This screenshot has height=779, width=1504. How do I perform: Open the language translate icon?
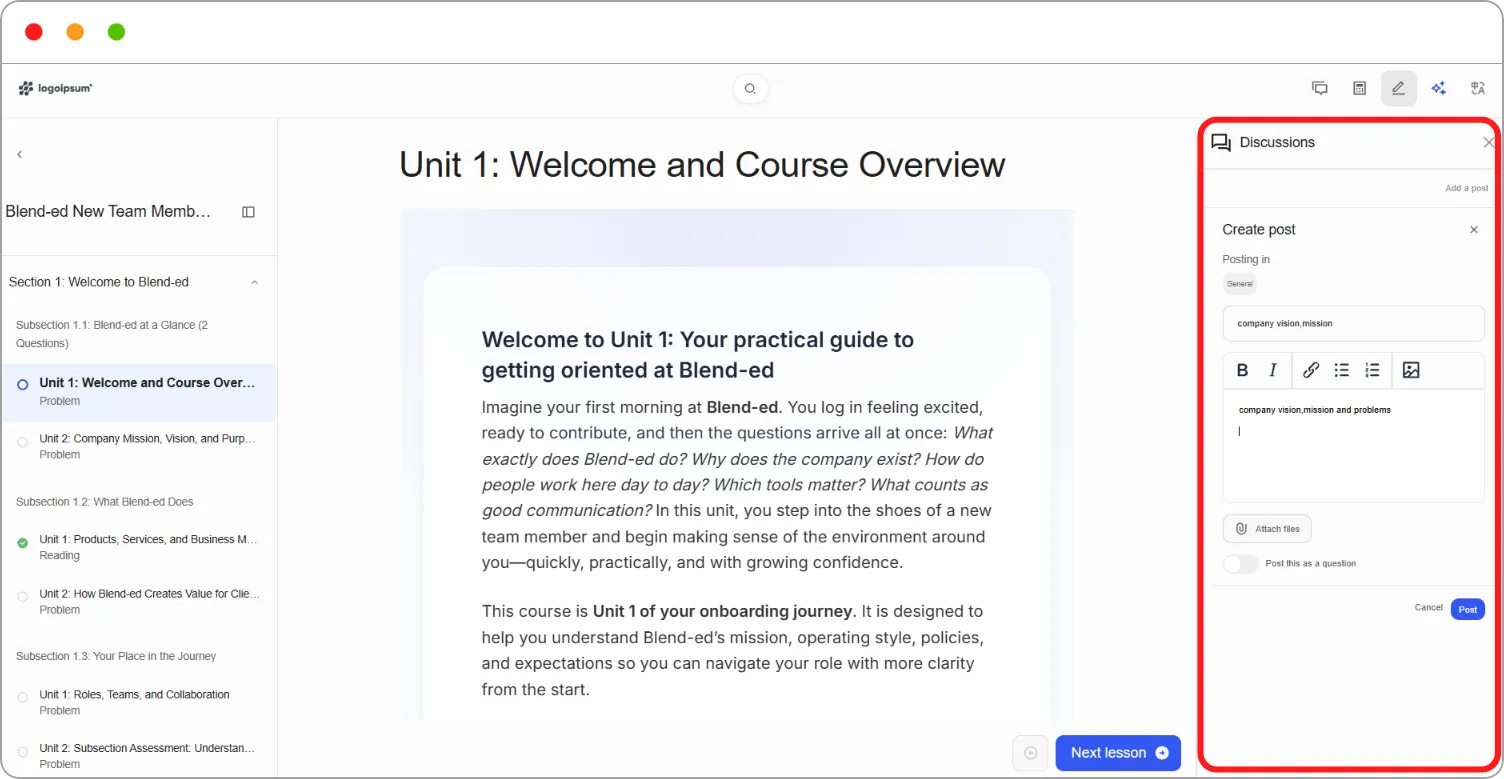1478,88
